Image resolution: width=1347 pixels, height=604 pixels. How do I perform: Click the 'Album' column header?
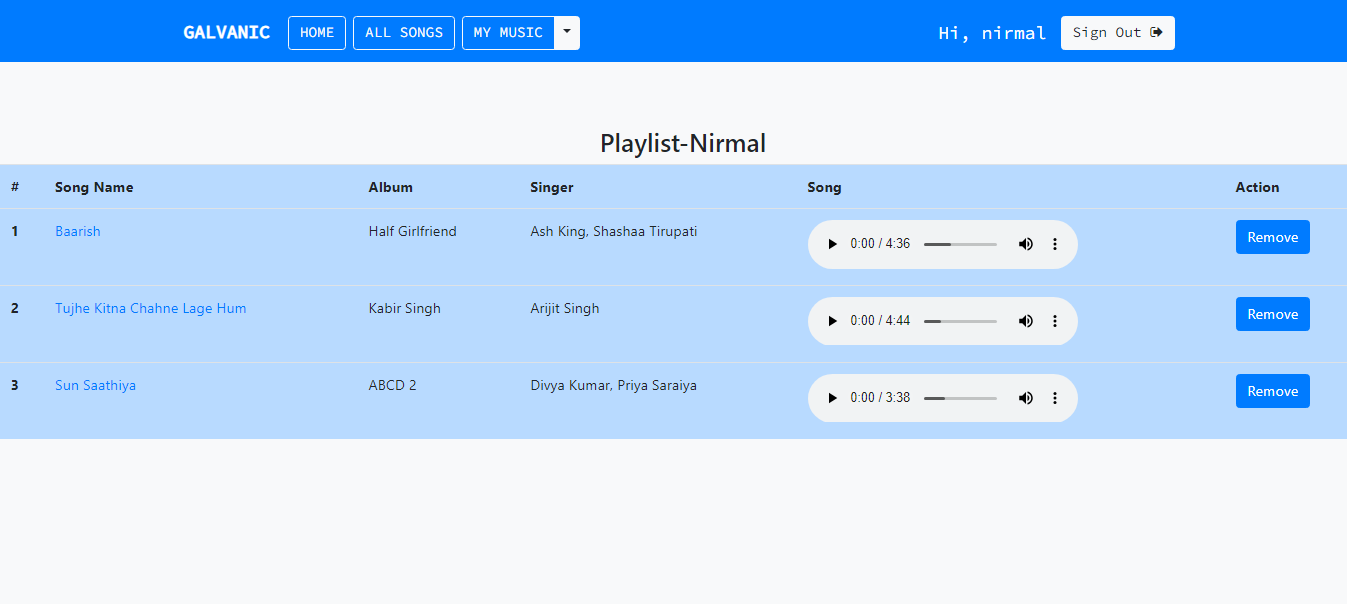click(x=391, y=187)
